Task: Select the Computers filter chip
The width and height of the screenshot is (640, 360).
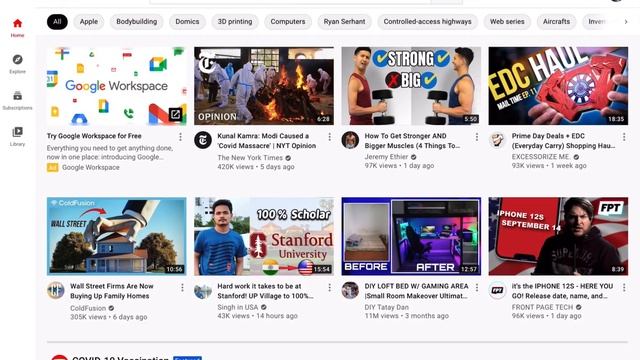Action: (x=288, y=22)
